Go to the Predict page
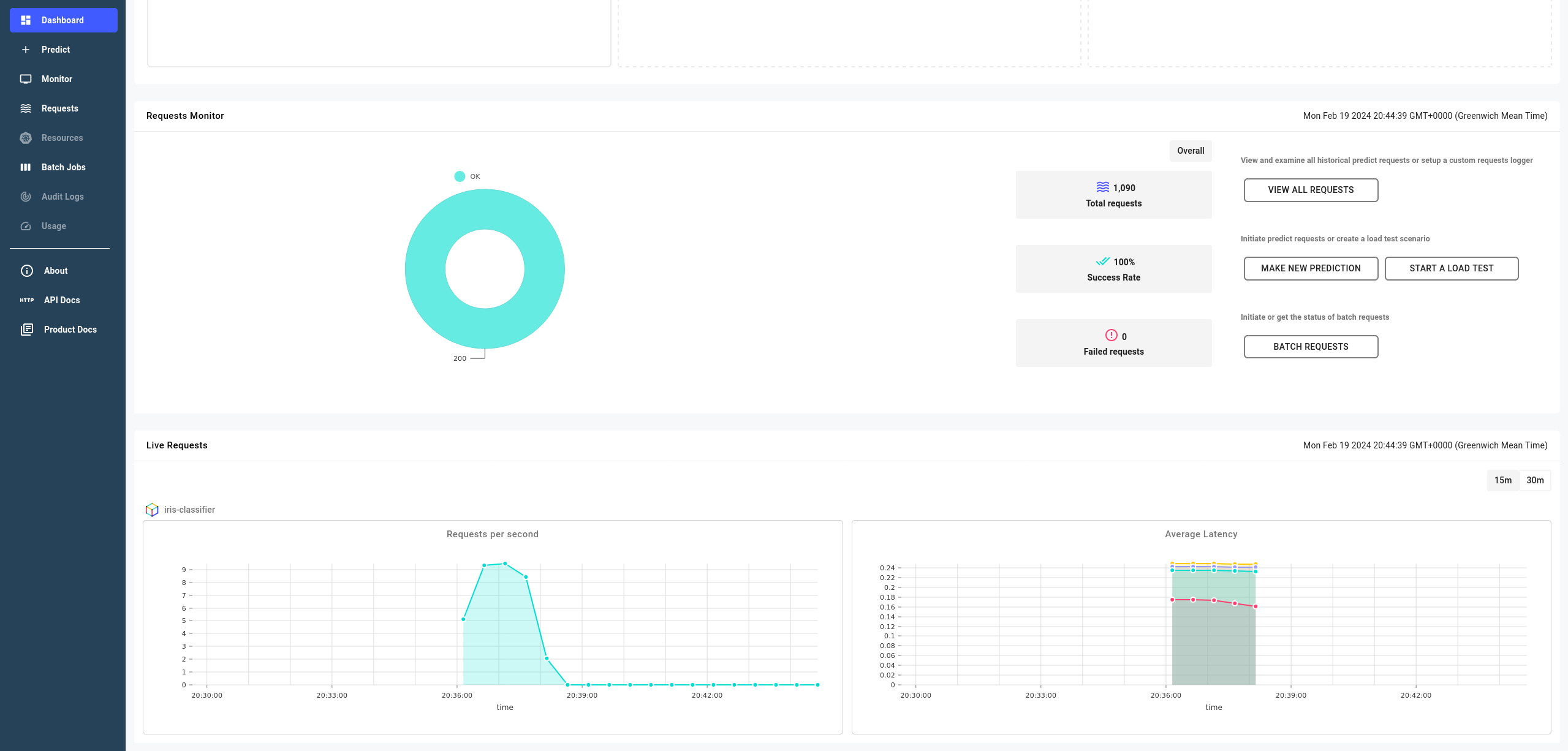 [x=64, y=50]
